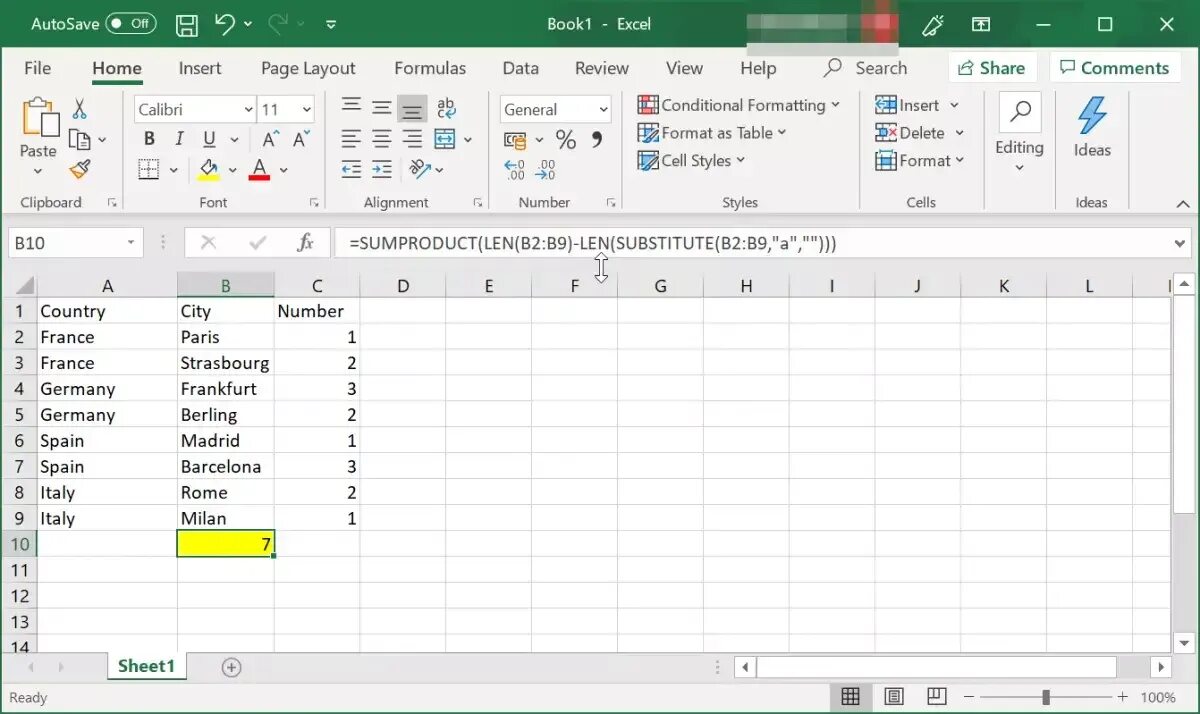Screen dimensions: 1200x714
Task: Apply Percent Style
Action: 566,139
